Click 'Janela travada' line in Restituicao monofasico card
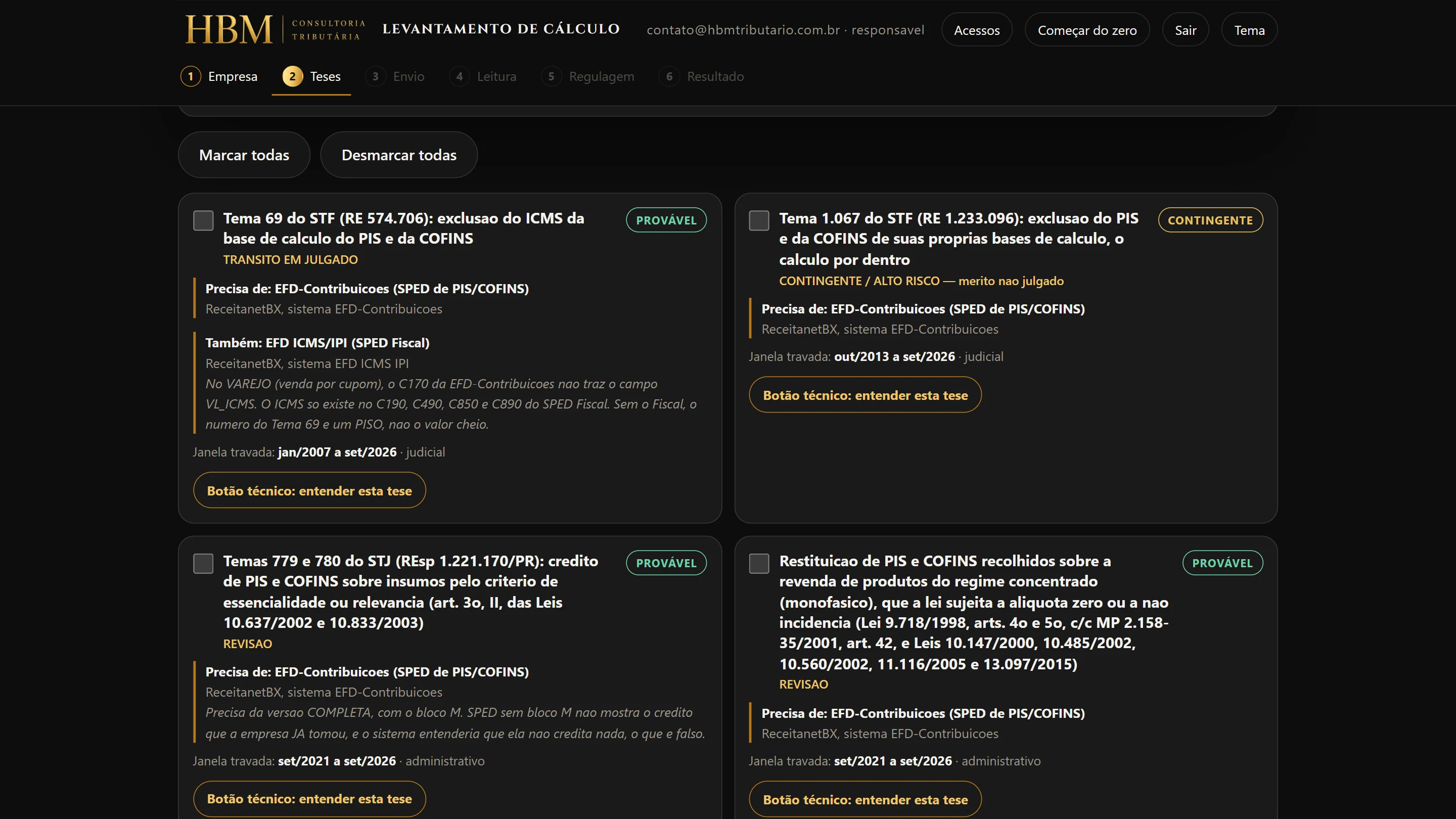The image size is (1456, 819). pyautogui.click(x=895, y=761)
